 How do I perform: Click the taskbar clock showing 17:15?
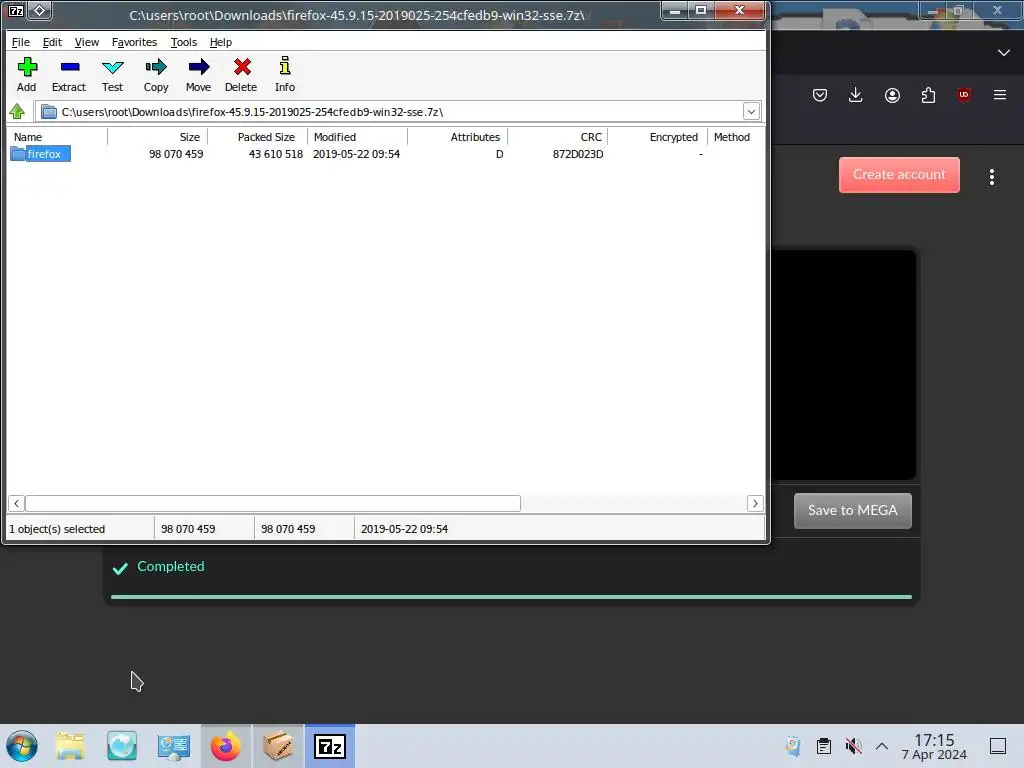(934, 746)
